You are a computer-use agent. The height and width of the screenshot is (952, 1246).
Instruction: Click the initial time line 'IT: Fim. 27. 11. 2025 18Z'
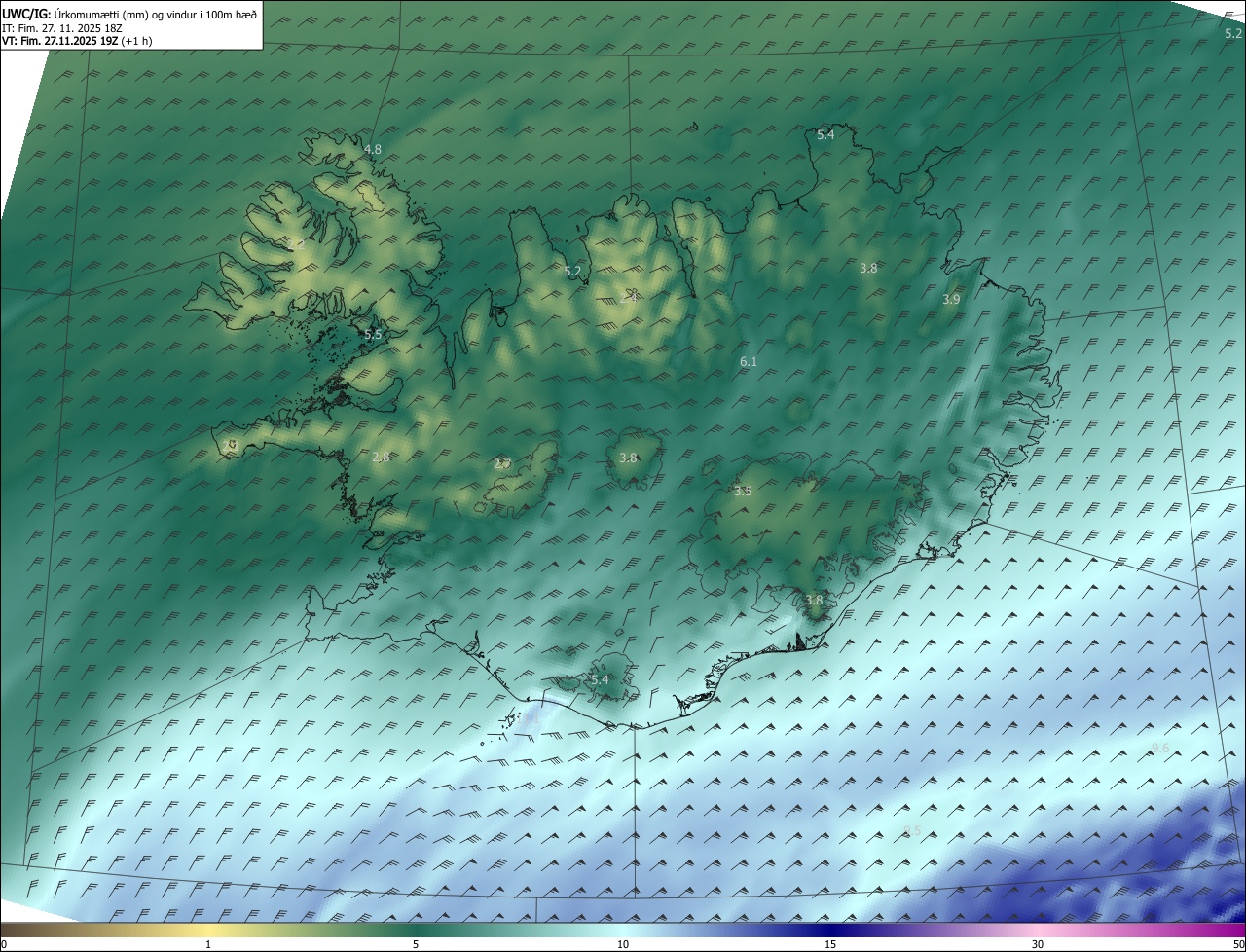click(x=62, y=28)
